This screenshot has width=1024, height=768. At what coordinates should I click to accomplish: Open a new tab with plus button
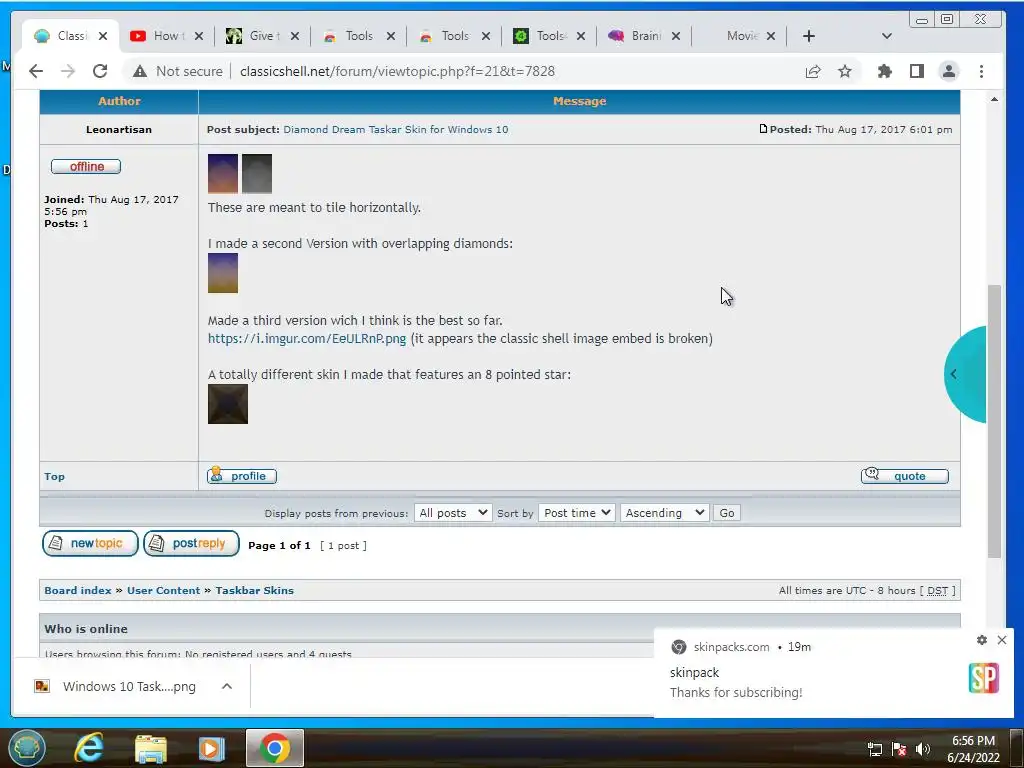[x=808, y=36]
